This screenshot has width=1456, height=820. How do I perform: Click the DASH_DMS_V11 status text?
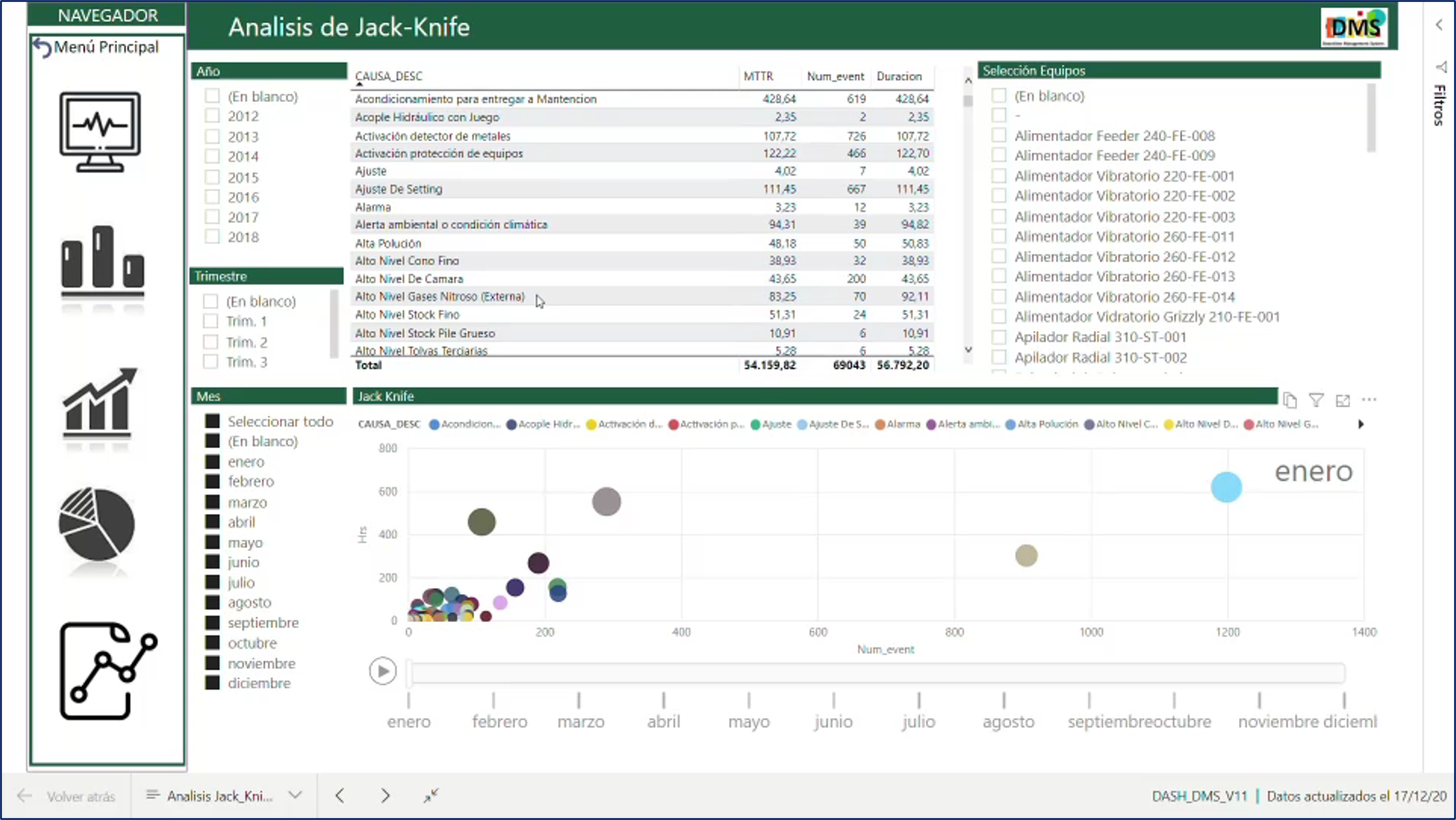[x=1199, y=796]
